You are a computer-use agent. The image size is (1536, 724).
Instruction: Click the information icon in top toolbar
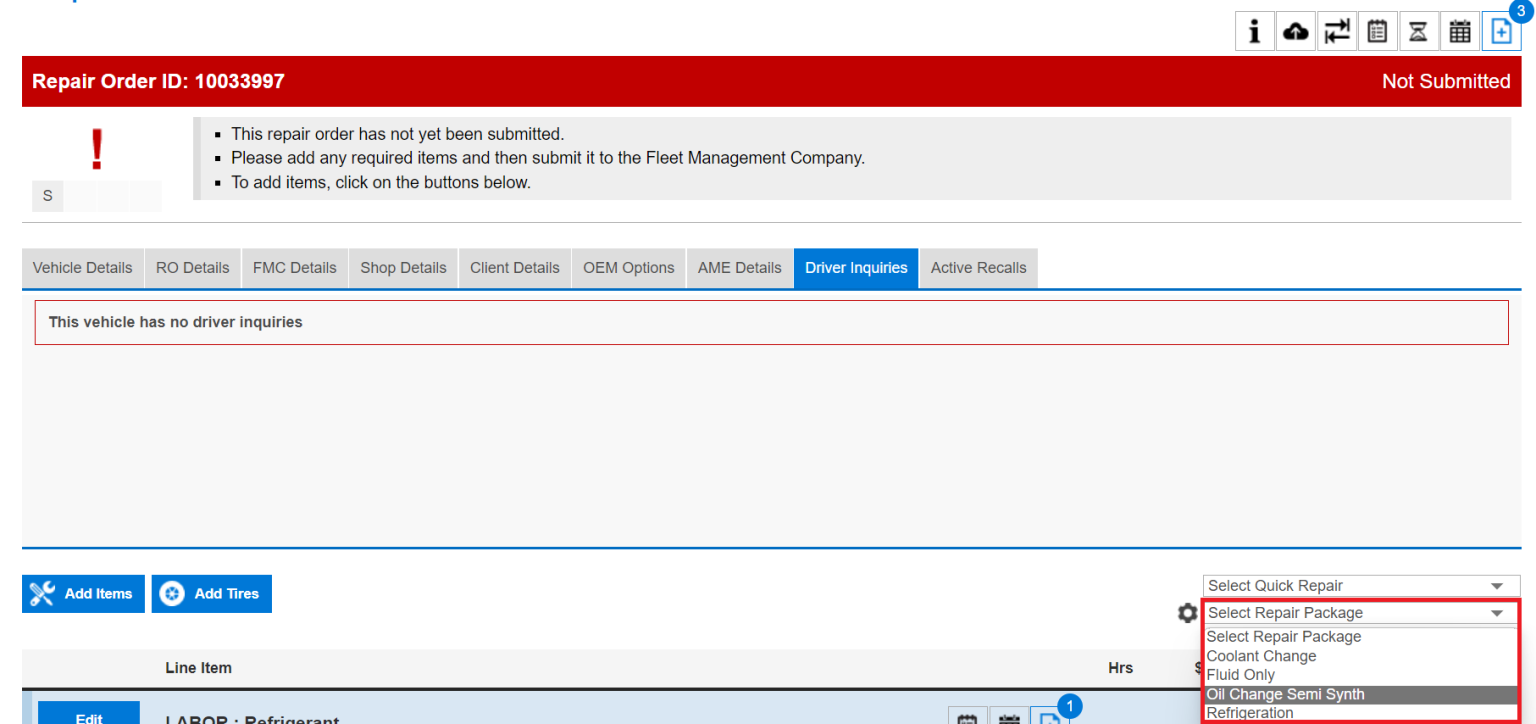[1254, 32]
